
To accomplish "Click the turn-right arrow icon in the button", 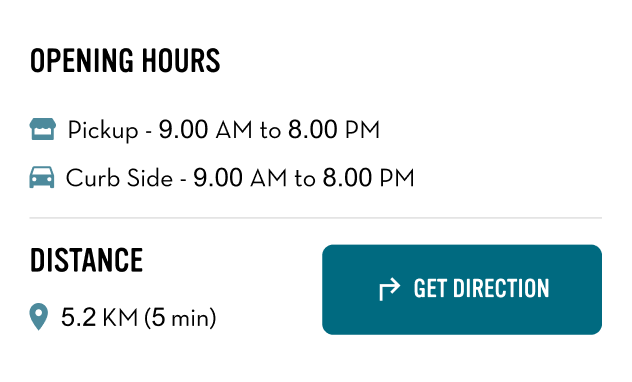I will pos(389,289).
